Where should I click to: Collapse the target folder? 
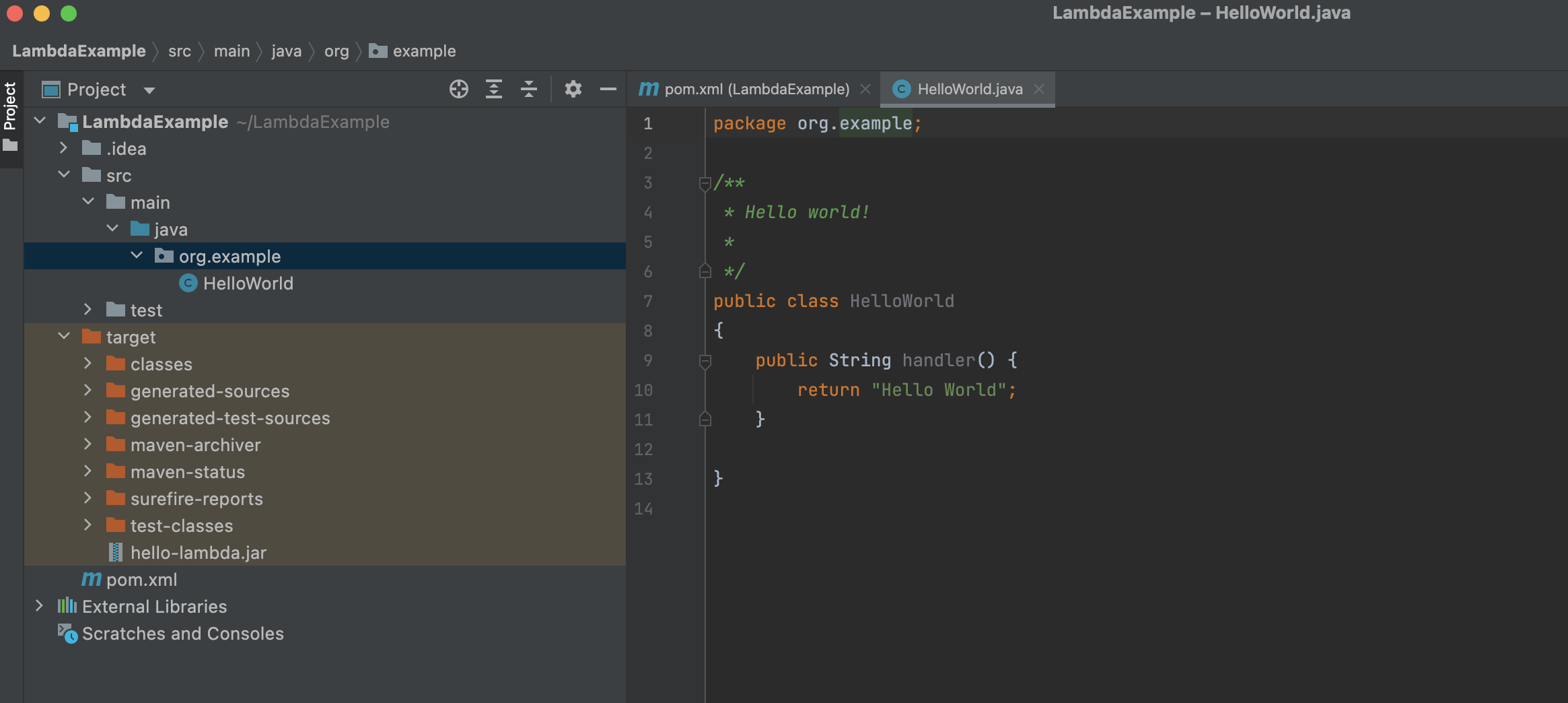click(x=64, y=337)
